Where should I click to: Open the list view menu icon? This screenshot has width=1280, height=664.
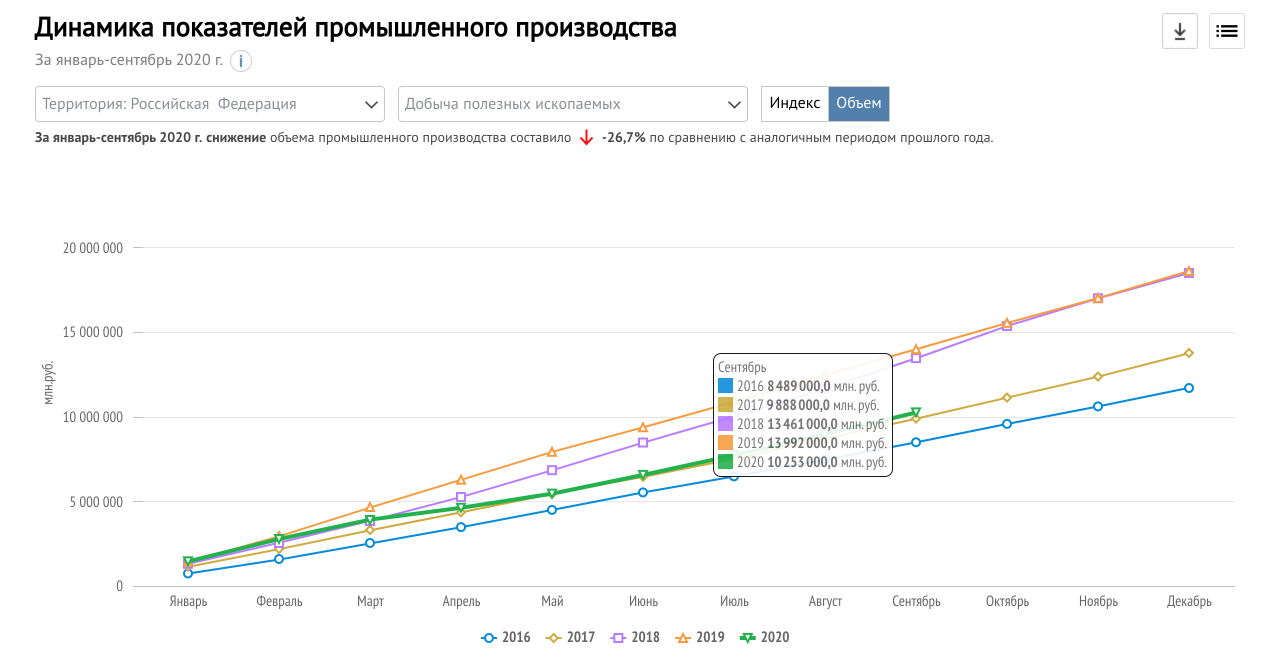coord(1226,31)
